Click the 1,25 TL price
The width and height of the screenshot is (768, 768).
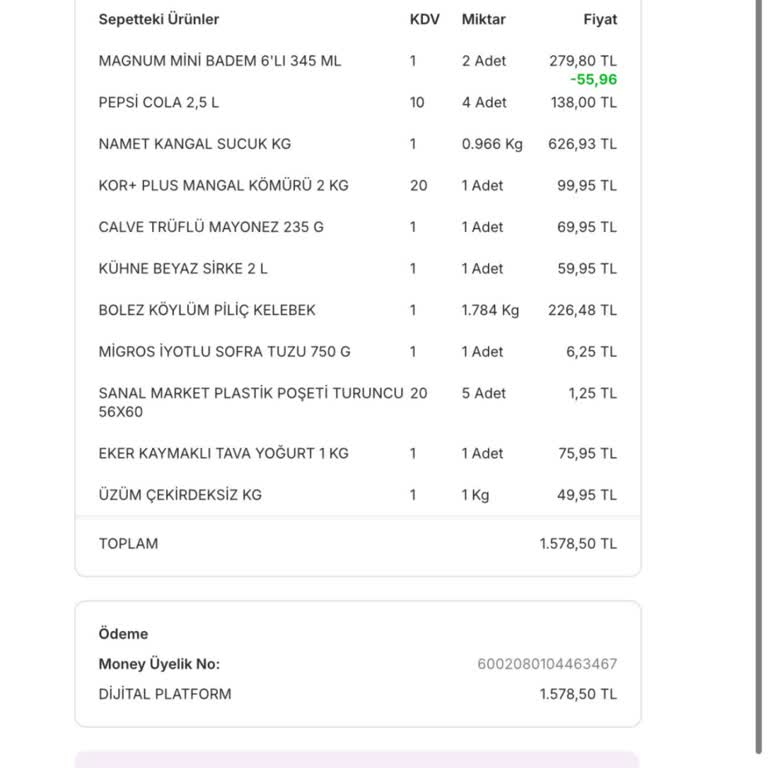coord(593,393)
